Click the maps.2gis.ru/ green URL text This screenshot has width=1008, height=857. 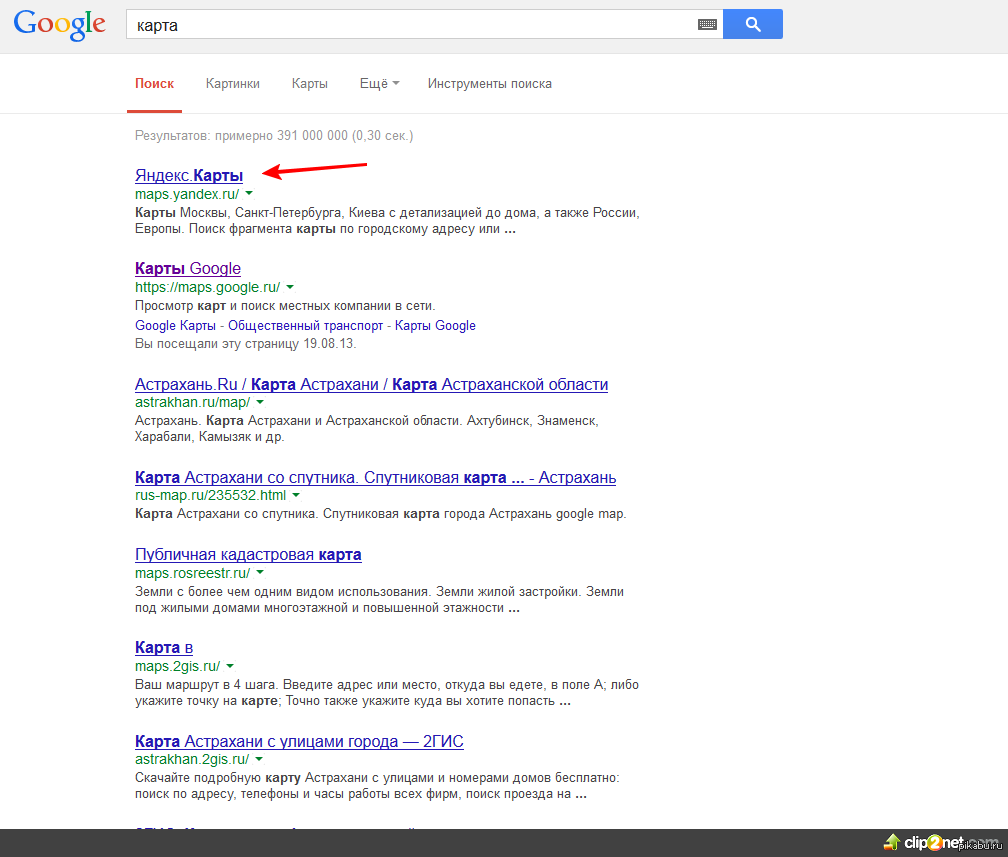pos(177,667)
